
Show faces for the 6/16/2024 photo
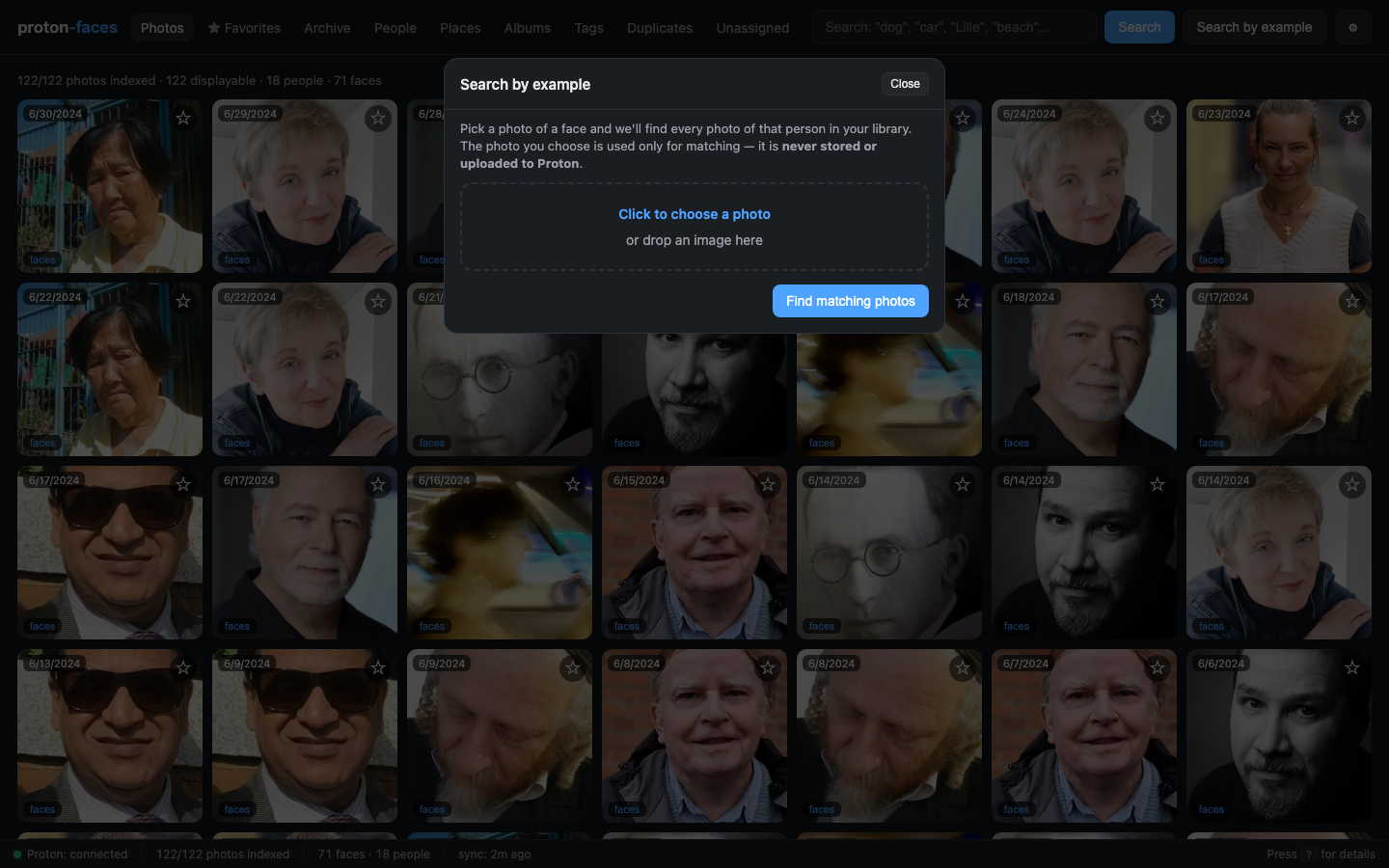click(x=432, y=626)
